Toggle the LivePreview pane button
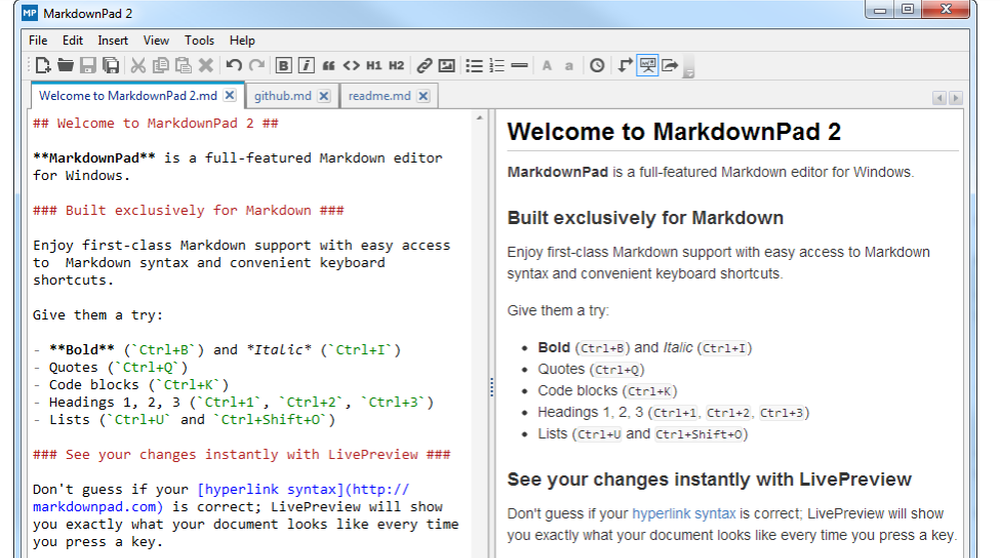Viewport: 1000px width, 558px height. coord(647,65)
